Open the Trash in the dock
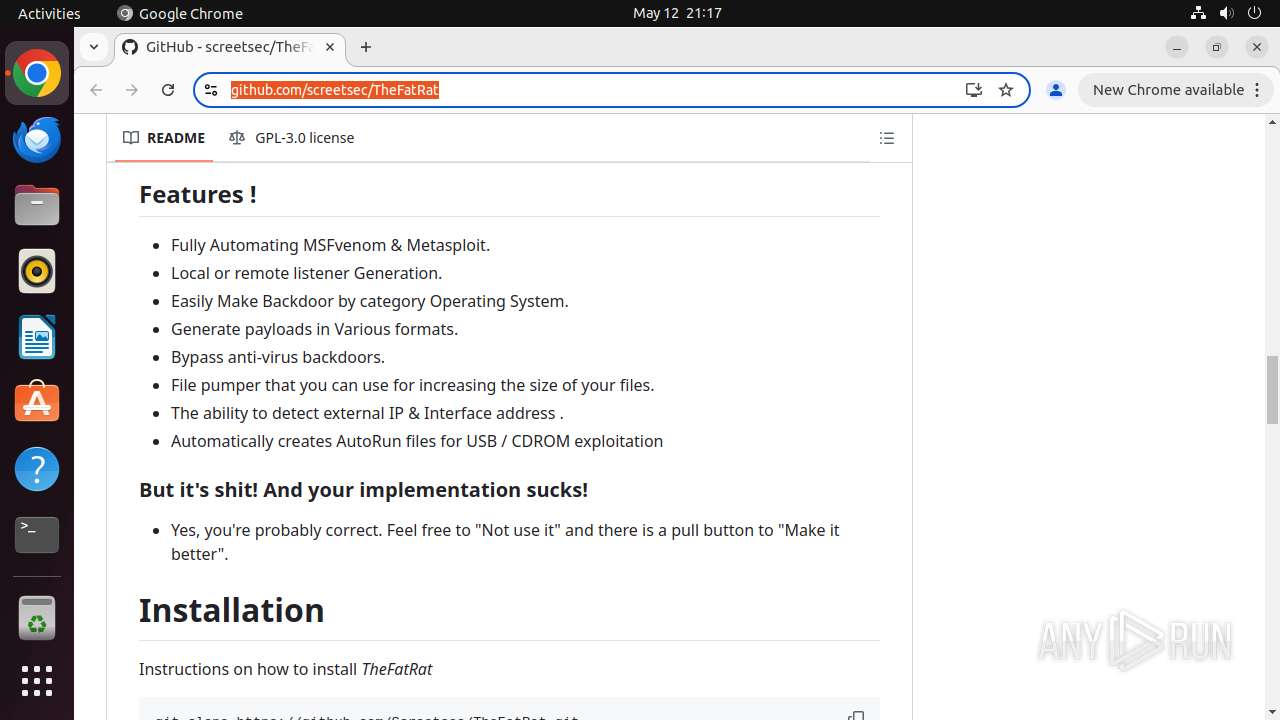 (37, 617)
